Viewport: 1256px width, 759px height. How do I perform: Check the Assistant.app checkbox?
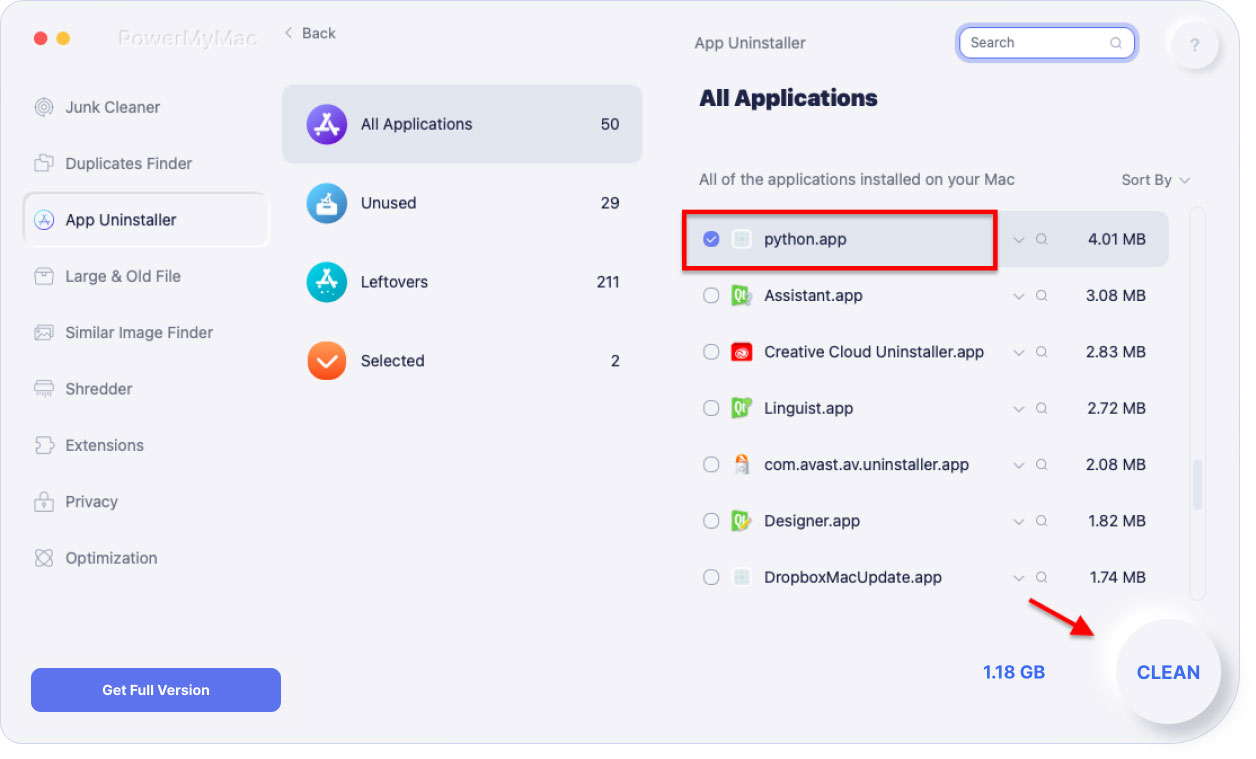coord(711,296)
